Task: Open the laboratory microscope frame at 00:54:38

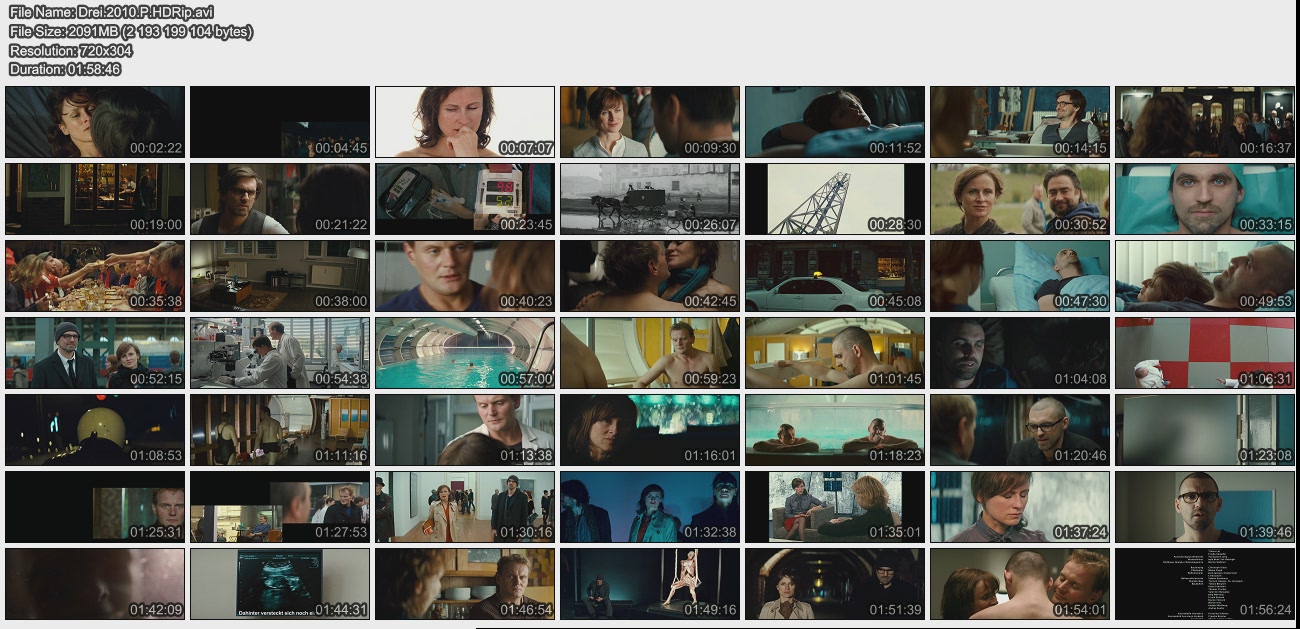Action: pyautogui.click(x=280, y=353)
